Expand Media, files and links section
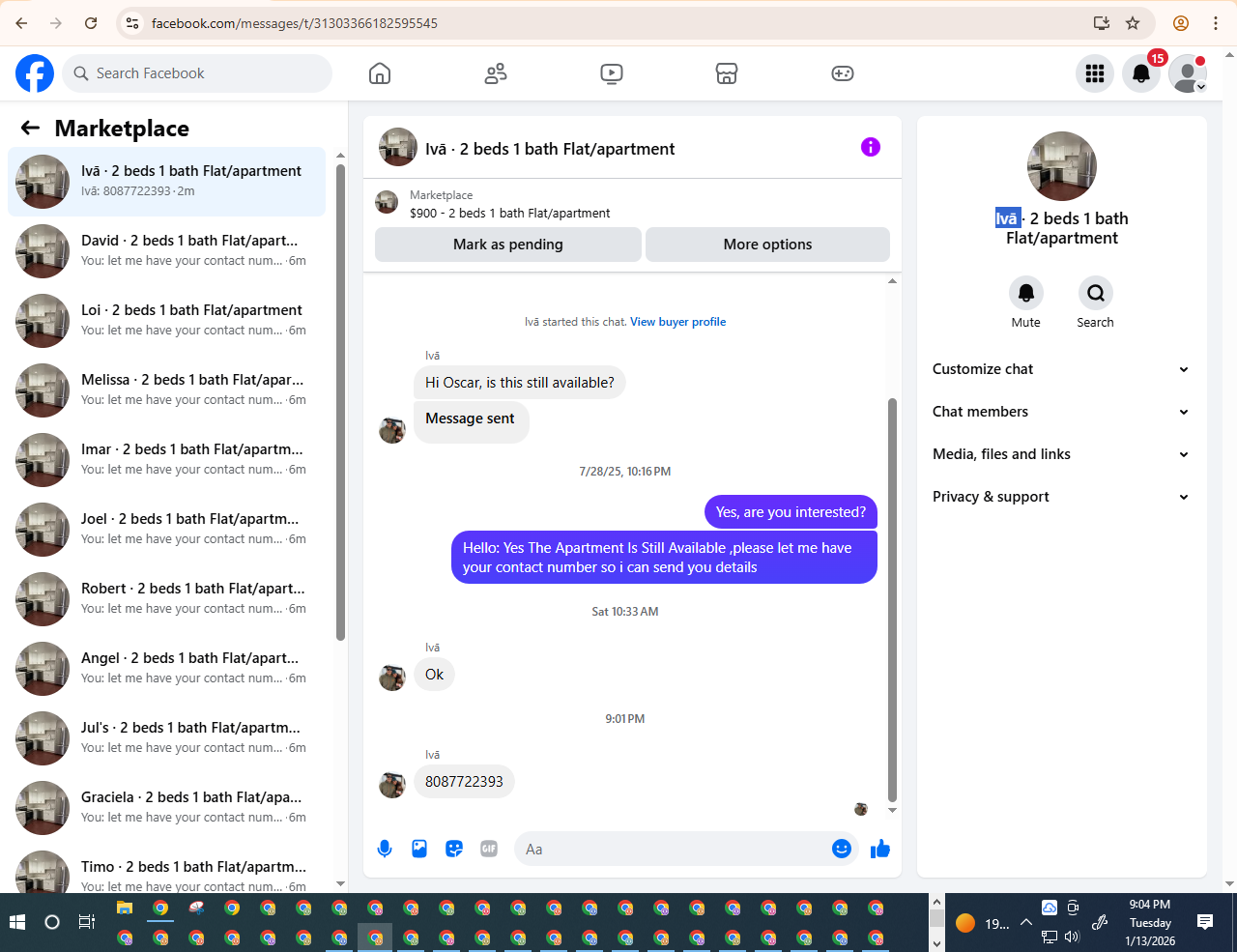This screenshot has height=952, width=1237. click(1061, 454)
